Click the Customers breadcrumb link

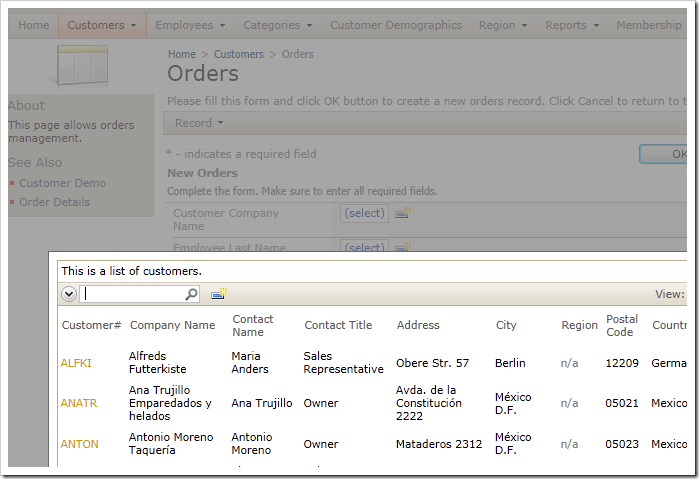pos(238,54)
